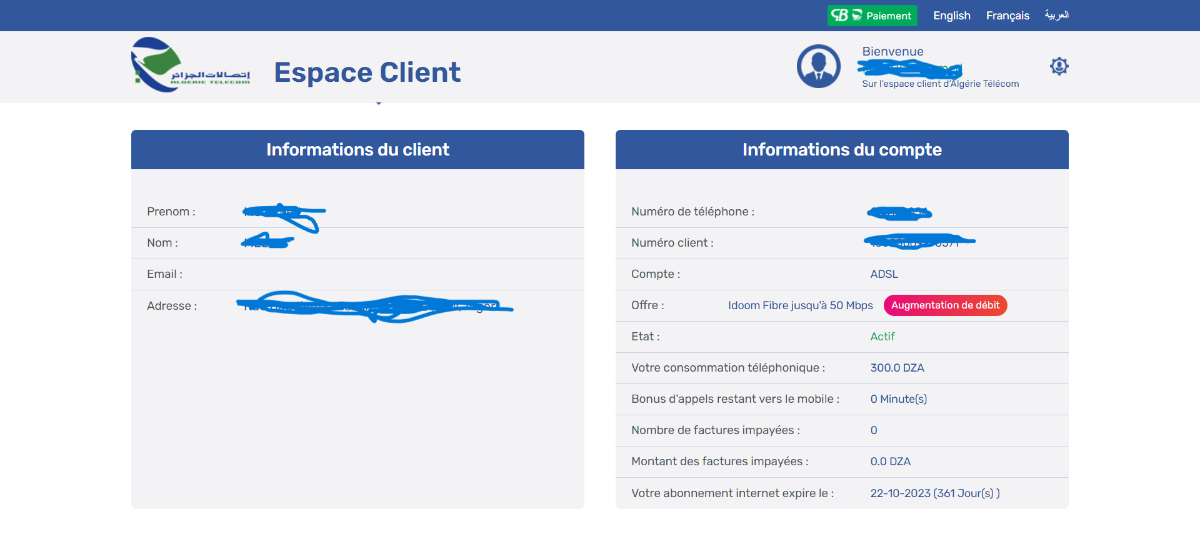
Task: Click the 300.0 DZA consumption value
Action: coord(897,368)
